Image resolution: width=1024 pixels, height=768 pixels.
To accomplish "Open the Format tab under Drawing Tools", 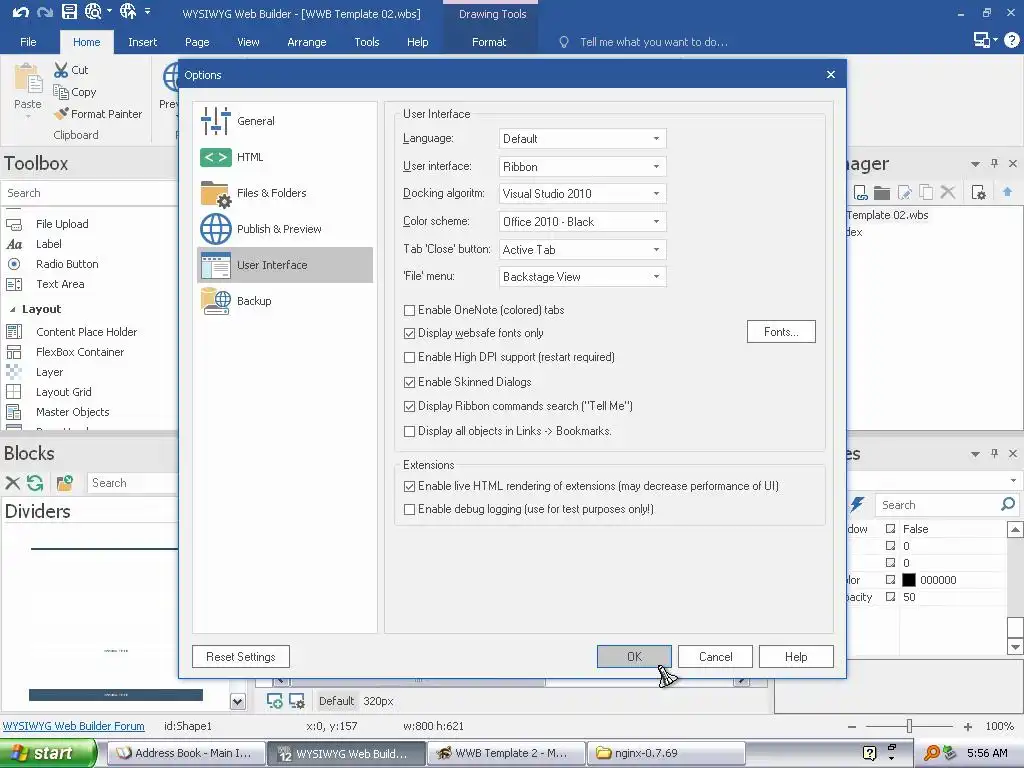I will pos(489,42).
